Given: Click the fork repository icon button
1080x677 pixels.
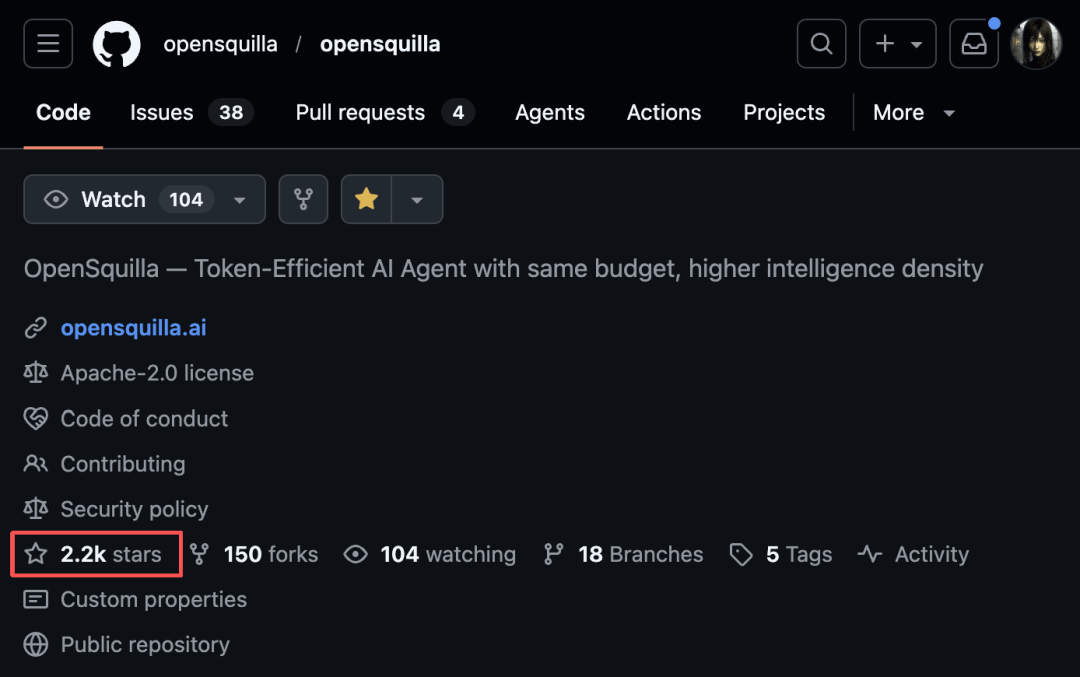Looking at the screenshot, I should click(303, 199).
